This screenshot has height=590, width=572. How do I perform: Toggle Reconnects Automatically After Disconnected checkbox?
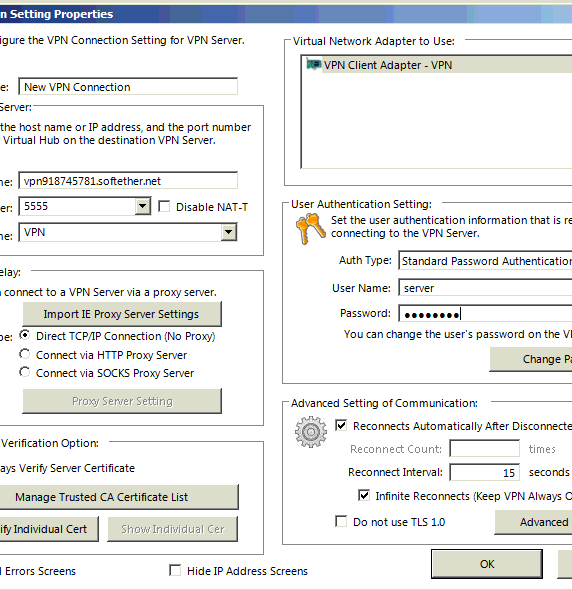(341, 426)
